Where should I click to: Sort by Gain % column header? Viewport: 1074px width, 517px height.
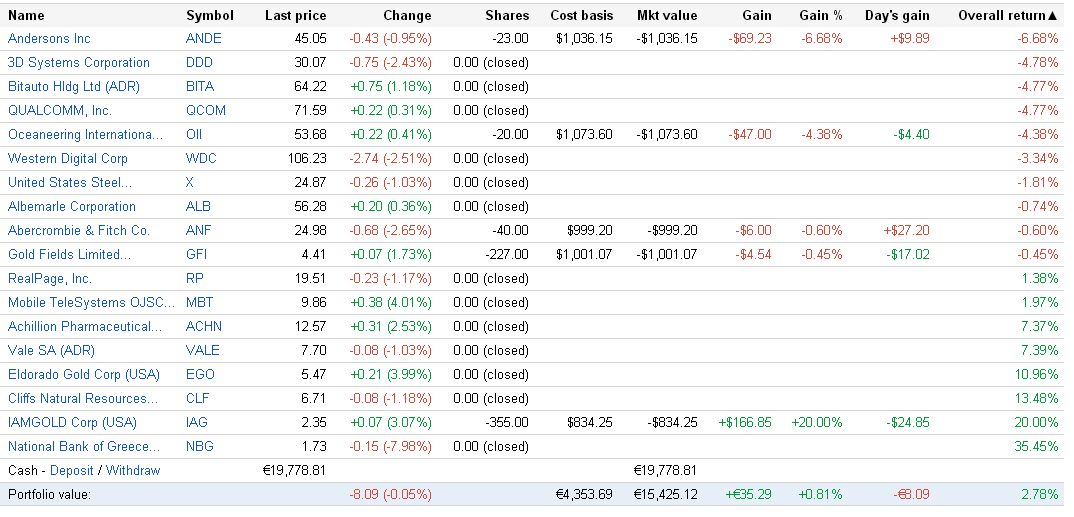(820, 15)
